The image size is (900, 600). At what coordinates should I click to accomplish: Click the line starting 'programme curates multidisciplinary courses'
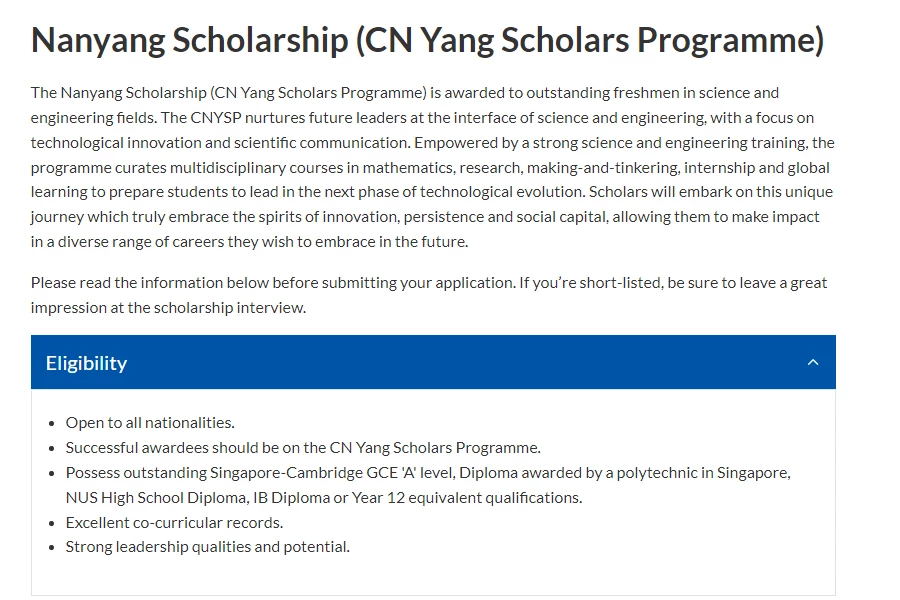point(430,168)
